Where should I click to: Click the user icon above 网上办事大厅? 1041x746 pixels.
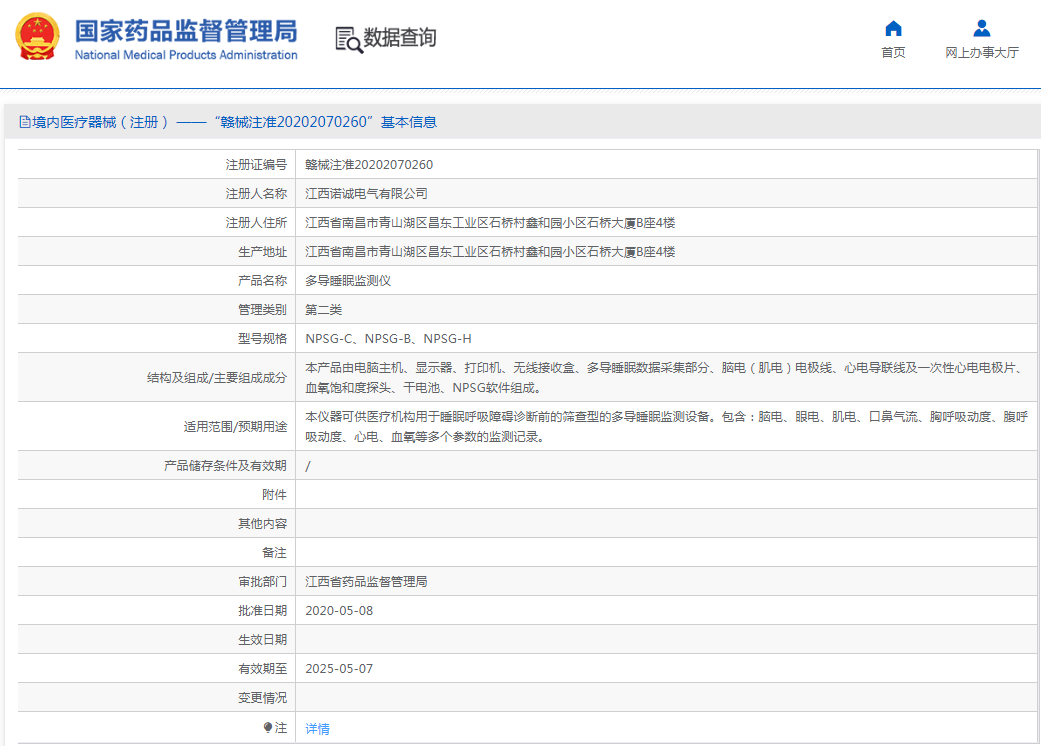[x=981, y=28]
